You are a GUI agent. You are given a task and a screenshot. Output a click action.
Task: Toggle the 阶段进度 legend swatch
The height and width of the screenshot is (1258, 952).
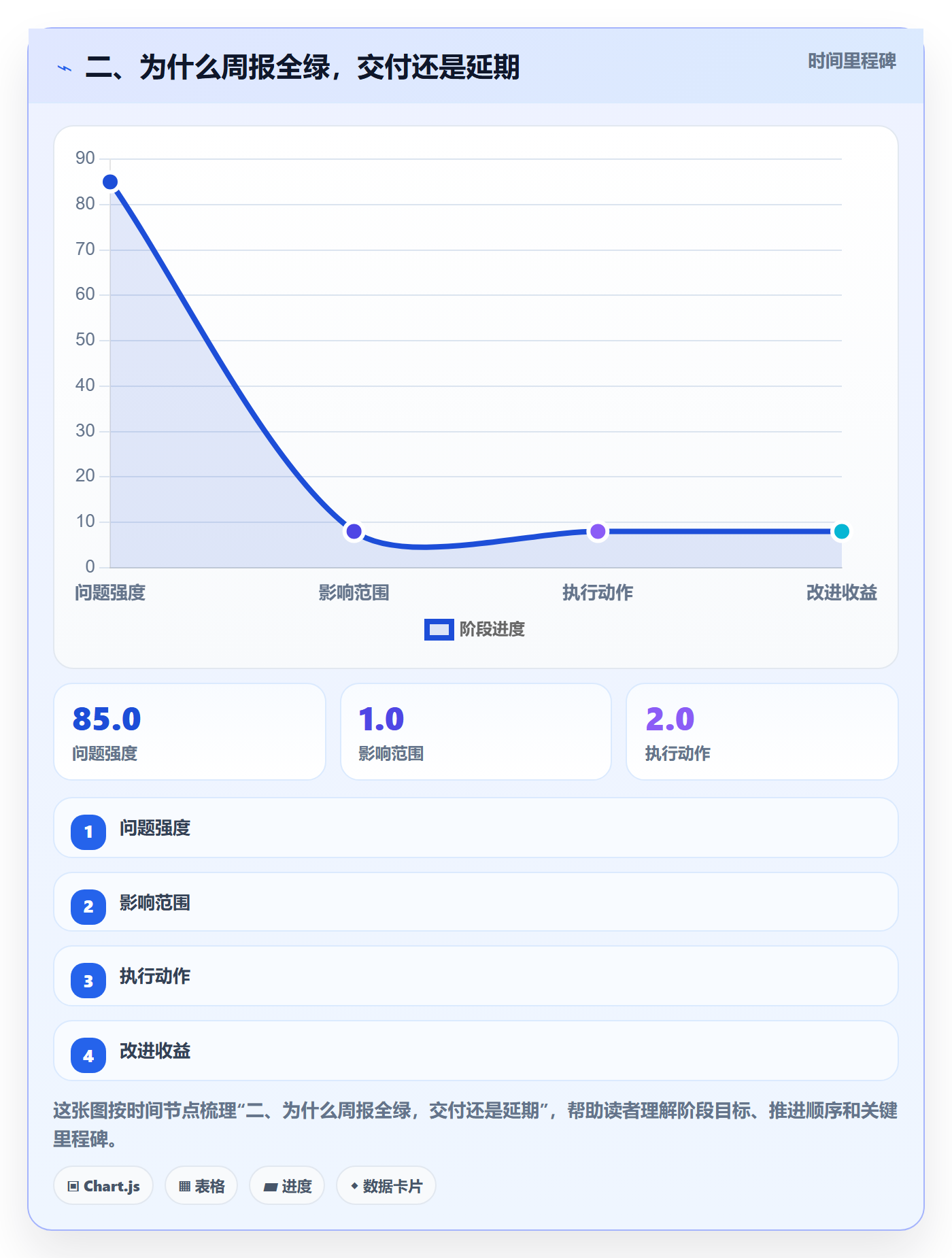coord(439,630)
